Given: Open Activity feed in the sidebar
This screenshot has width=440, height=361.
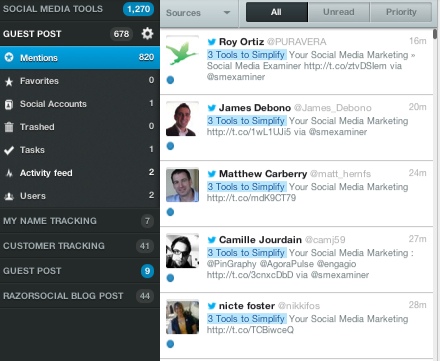Looking at the screenshot, I should 80,173.
